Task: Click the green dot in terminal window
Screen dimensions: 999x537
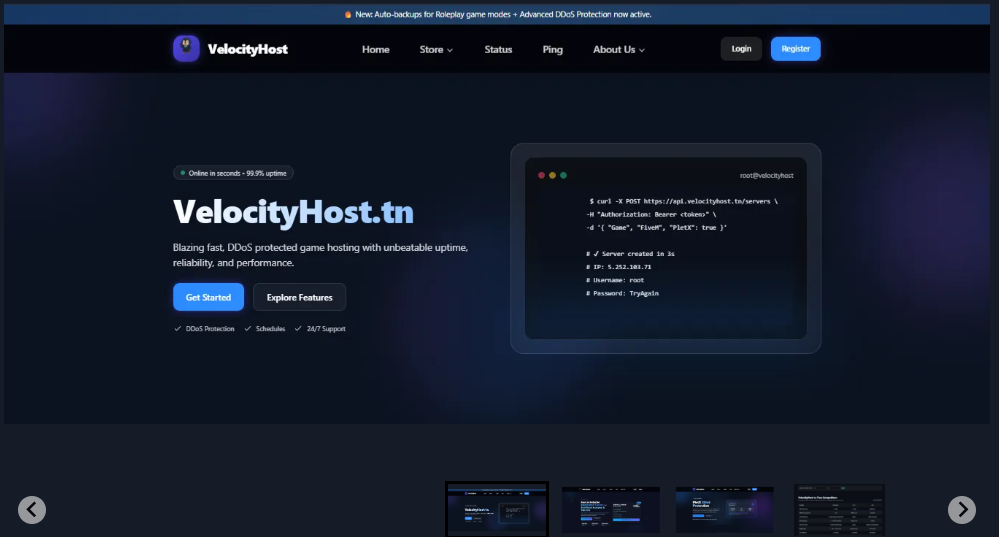Action: pyautogui.click(x=563, y=175)
